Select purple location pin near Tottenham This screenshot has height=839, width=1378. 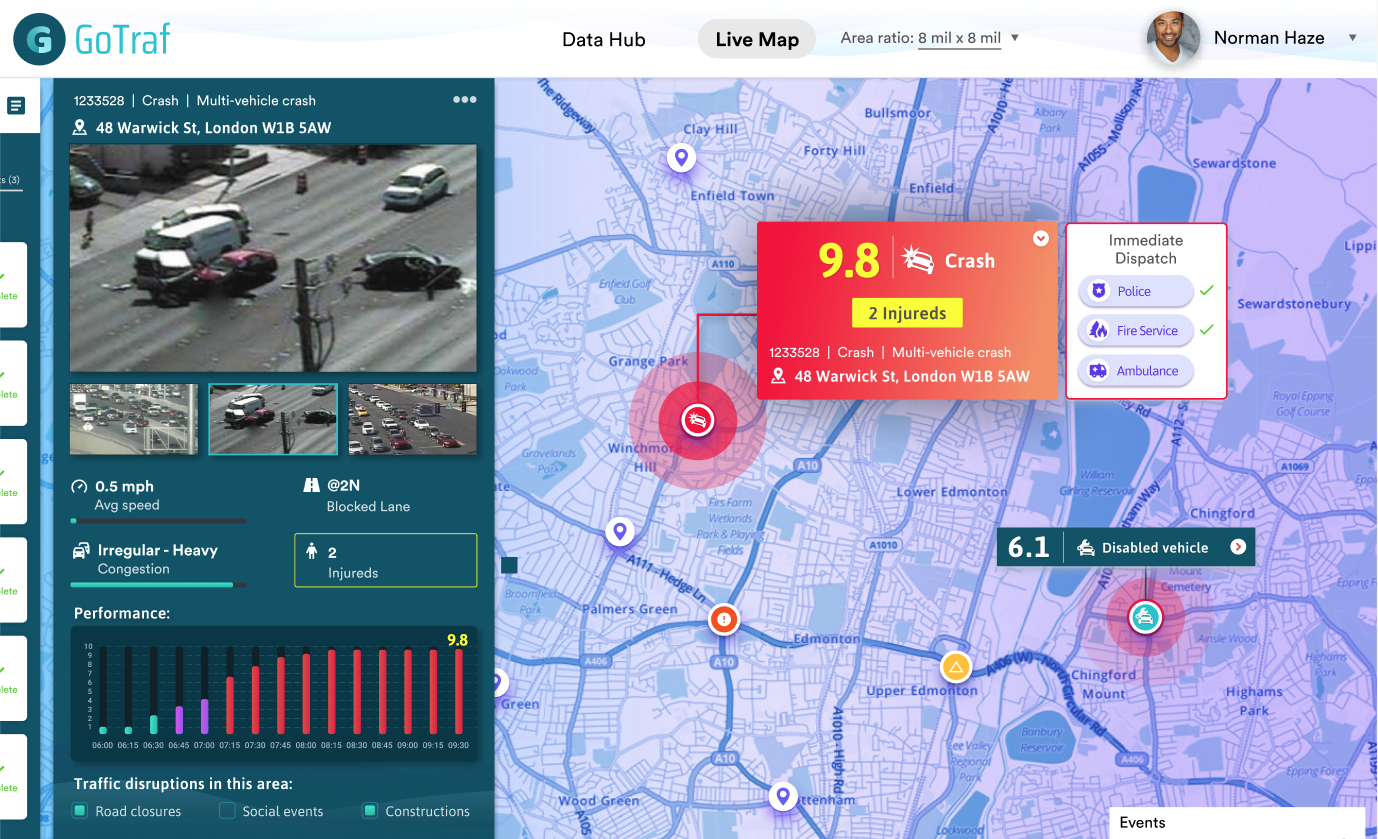tap(783, 796)
